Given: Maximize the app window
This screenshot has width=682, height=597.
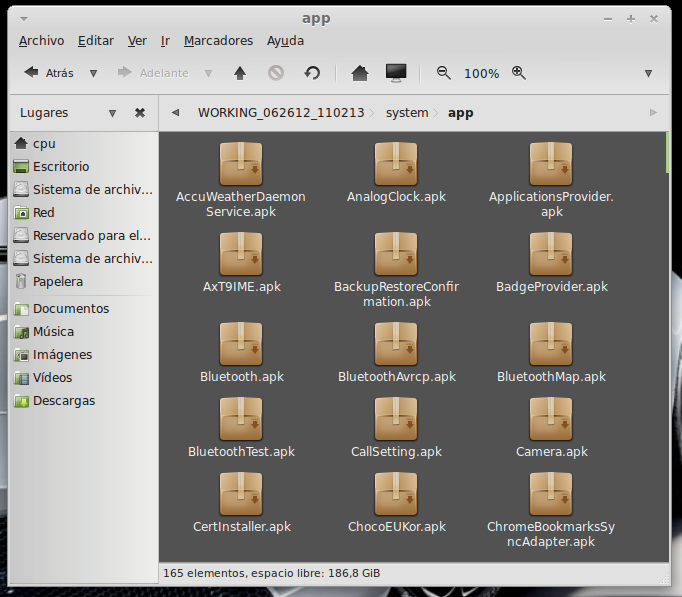Looking at the screenshot, I should 631,19.
